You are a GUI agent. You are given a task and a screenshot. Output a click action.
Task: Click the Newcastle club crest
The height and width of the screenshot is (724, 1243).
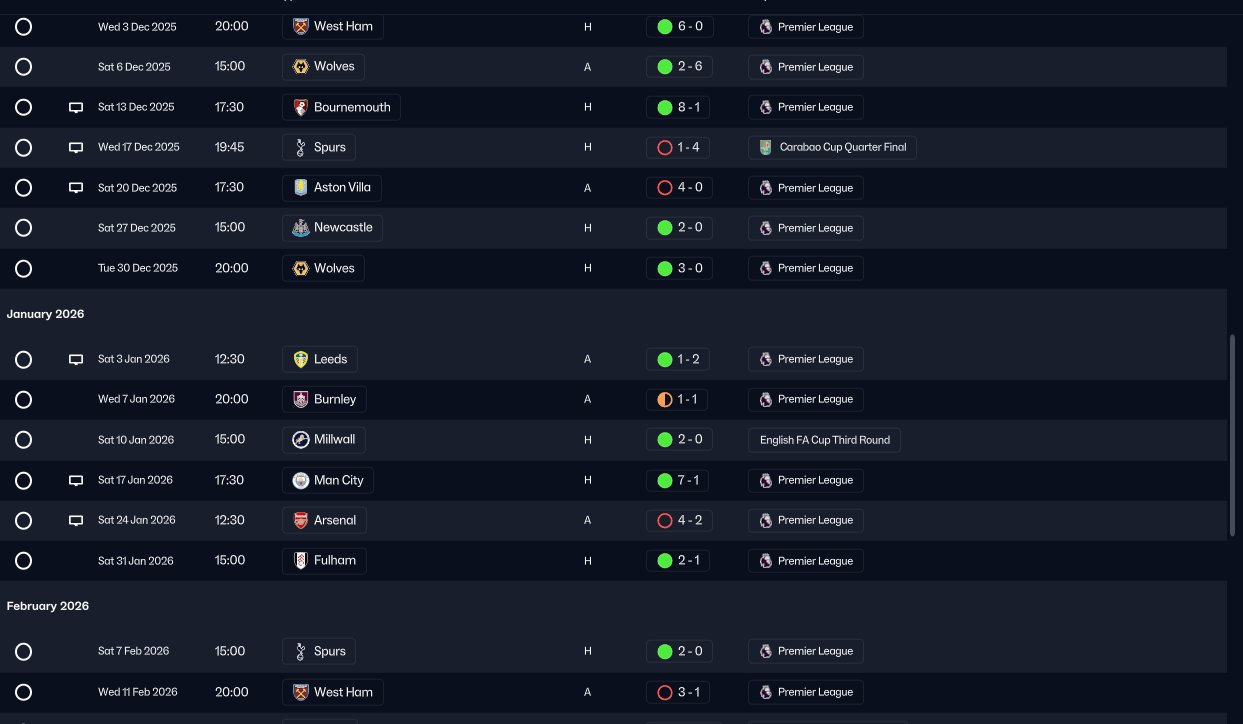pos(300,227)
